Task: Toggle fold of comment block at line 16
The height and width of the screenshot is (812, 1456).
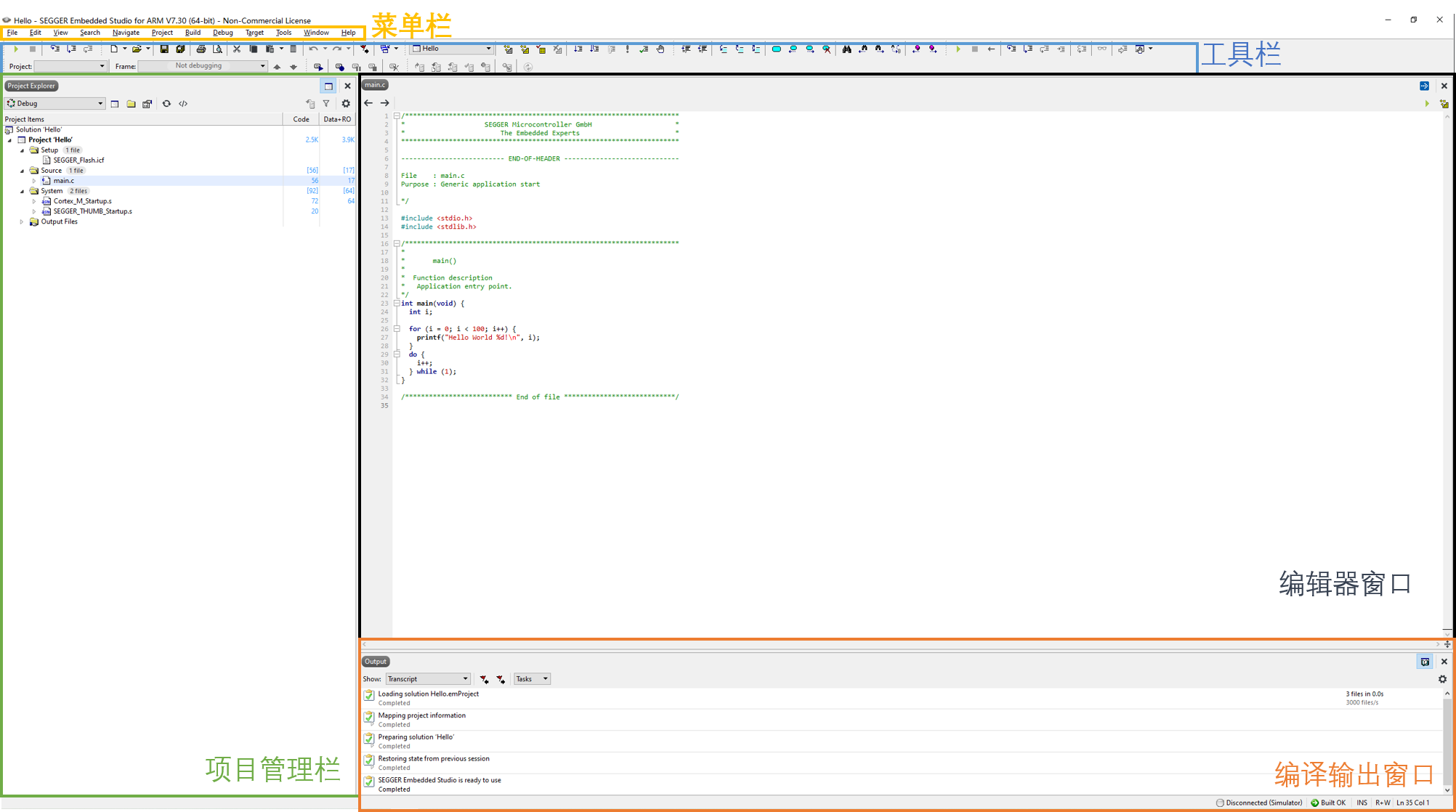Action: (397, 243)
